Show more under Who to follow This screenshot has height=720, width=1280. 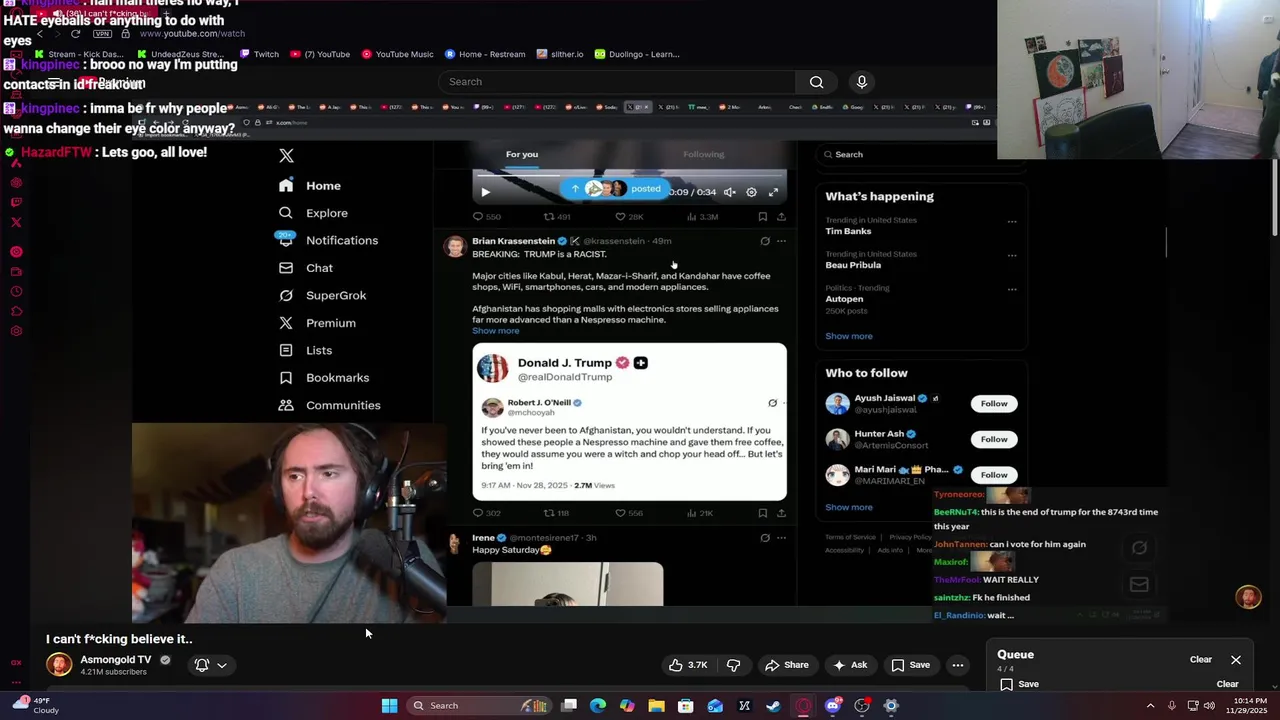click(849, 507)
